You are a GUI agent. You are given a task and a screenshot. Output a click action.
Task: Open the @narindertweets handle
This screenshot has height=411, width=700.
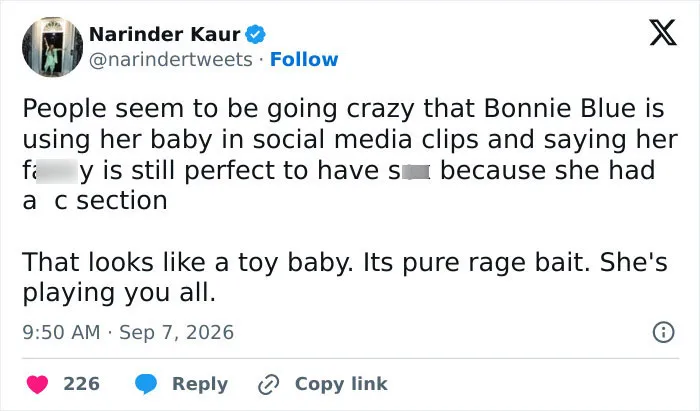click(x=171, y=59)
